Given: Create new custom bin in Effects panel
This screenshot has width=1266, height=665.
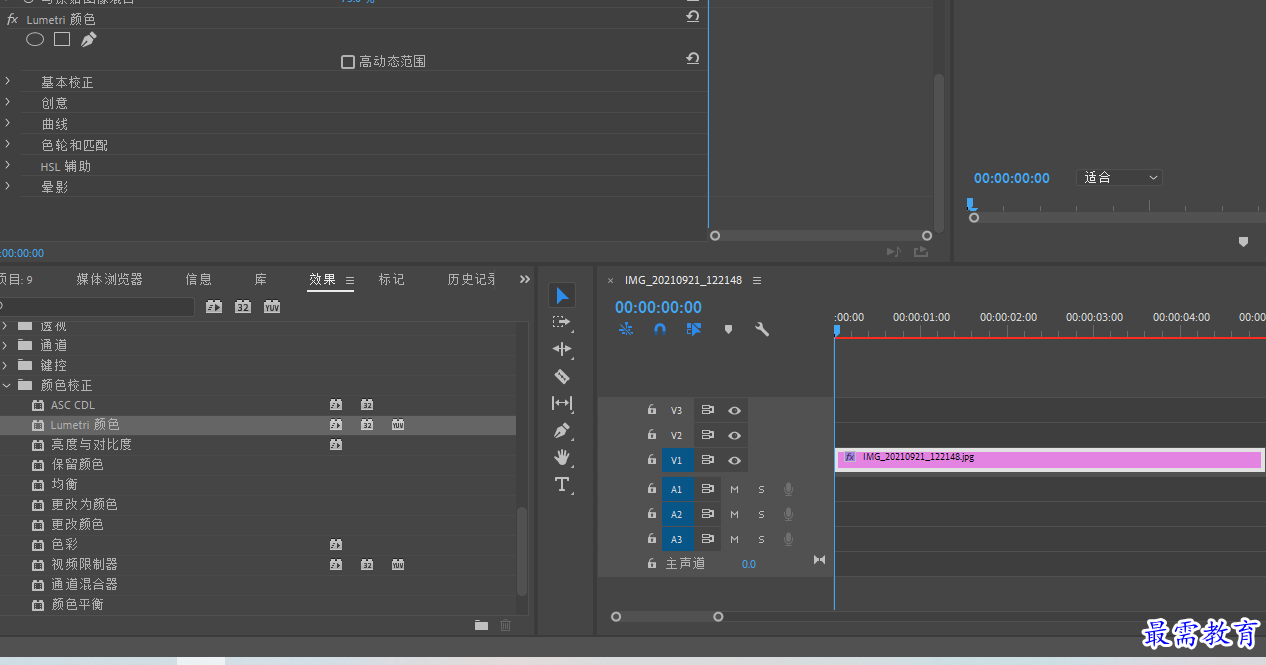Looking at the screenshot, I should coord(481,625).
